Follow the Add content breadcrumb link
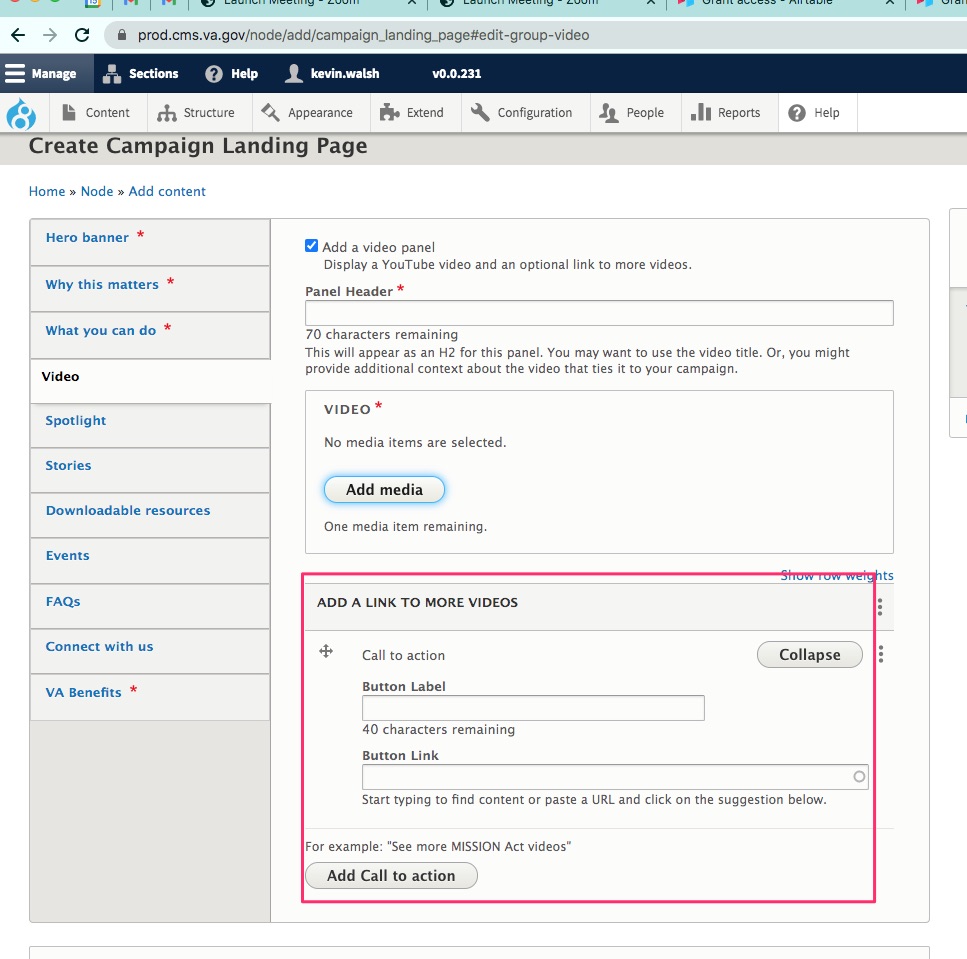This screenshot has height=959, width=967. pos(167,191)
